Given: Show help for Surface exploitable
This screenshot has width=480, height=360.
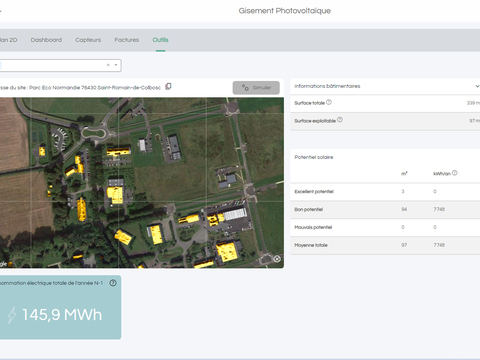Looking at the screenshot, I should [340, 120].
